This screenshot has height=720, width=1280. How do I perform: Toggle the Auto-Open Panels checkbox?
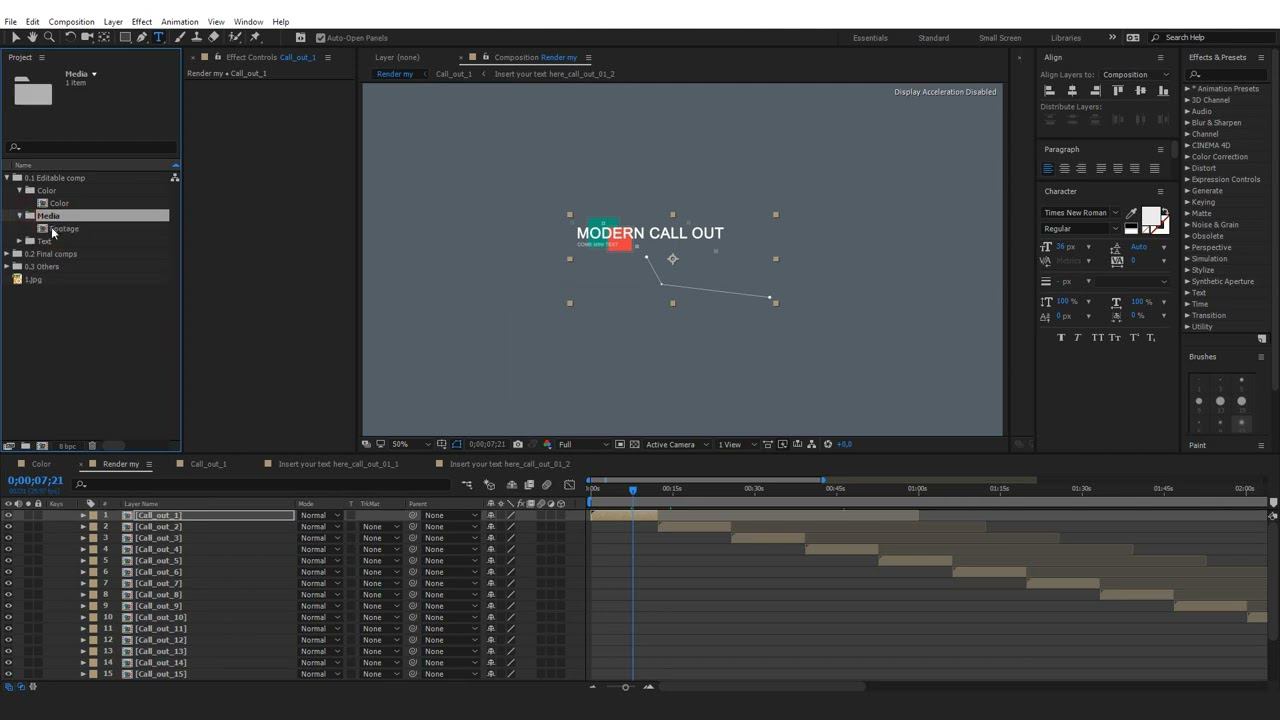tap(320, 38)
